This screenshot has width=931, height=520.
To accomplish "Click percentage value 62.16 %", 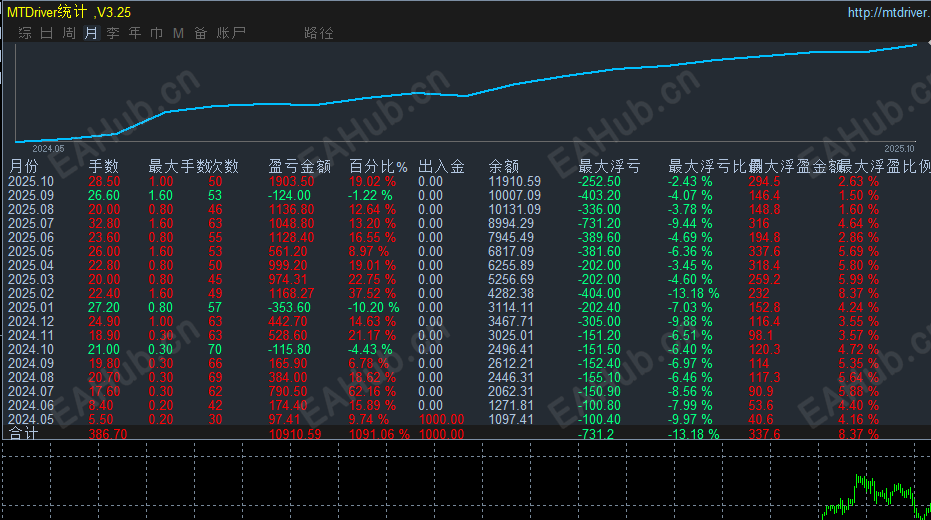I will [372, 392].
